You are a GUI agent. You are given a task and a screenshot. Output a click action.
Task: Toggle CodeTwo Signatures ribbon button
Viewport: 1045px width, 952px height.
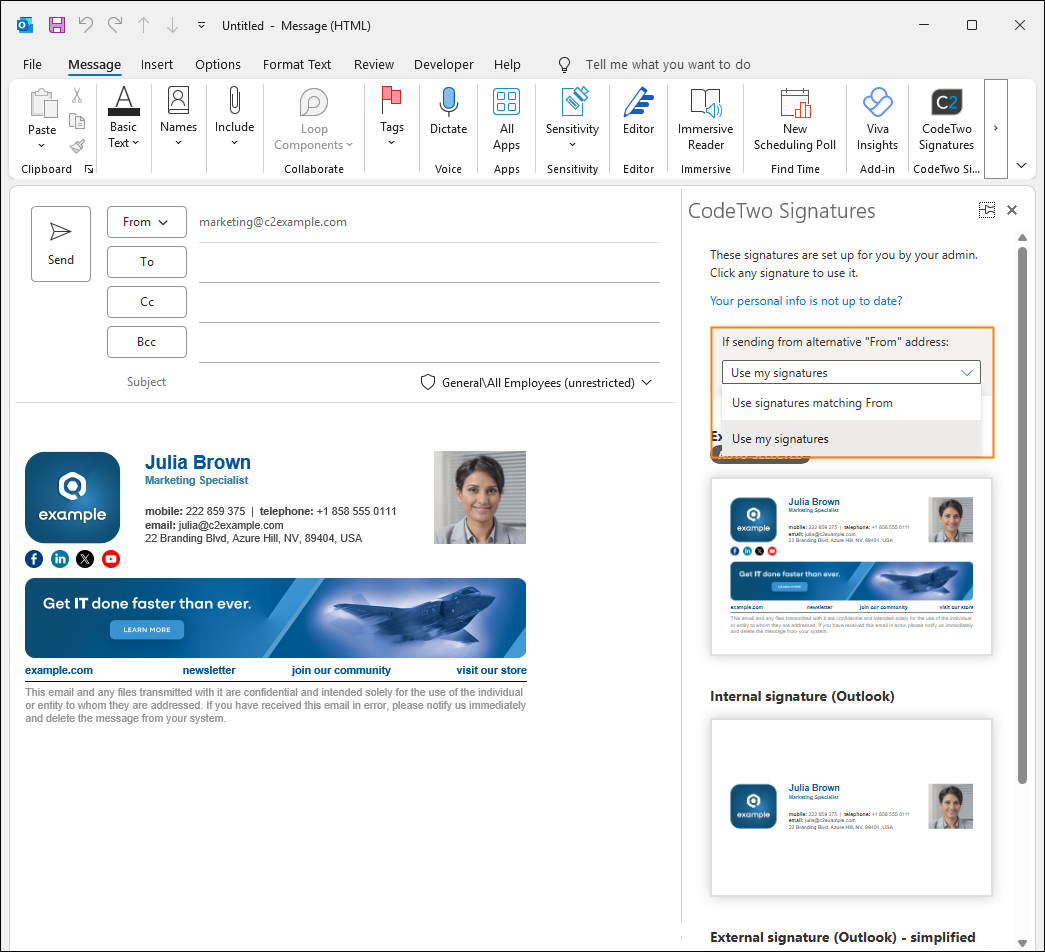(946, 120)
